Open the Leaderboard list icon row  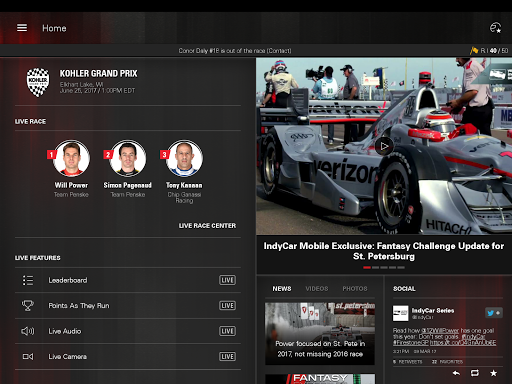(x=28, y=280)
